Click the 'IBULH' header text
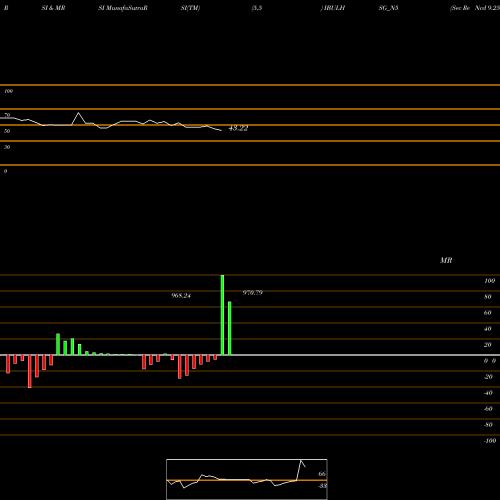Screen dimensions: 500x500 334,8
